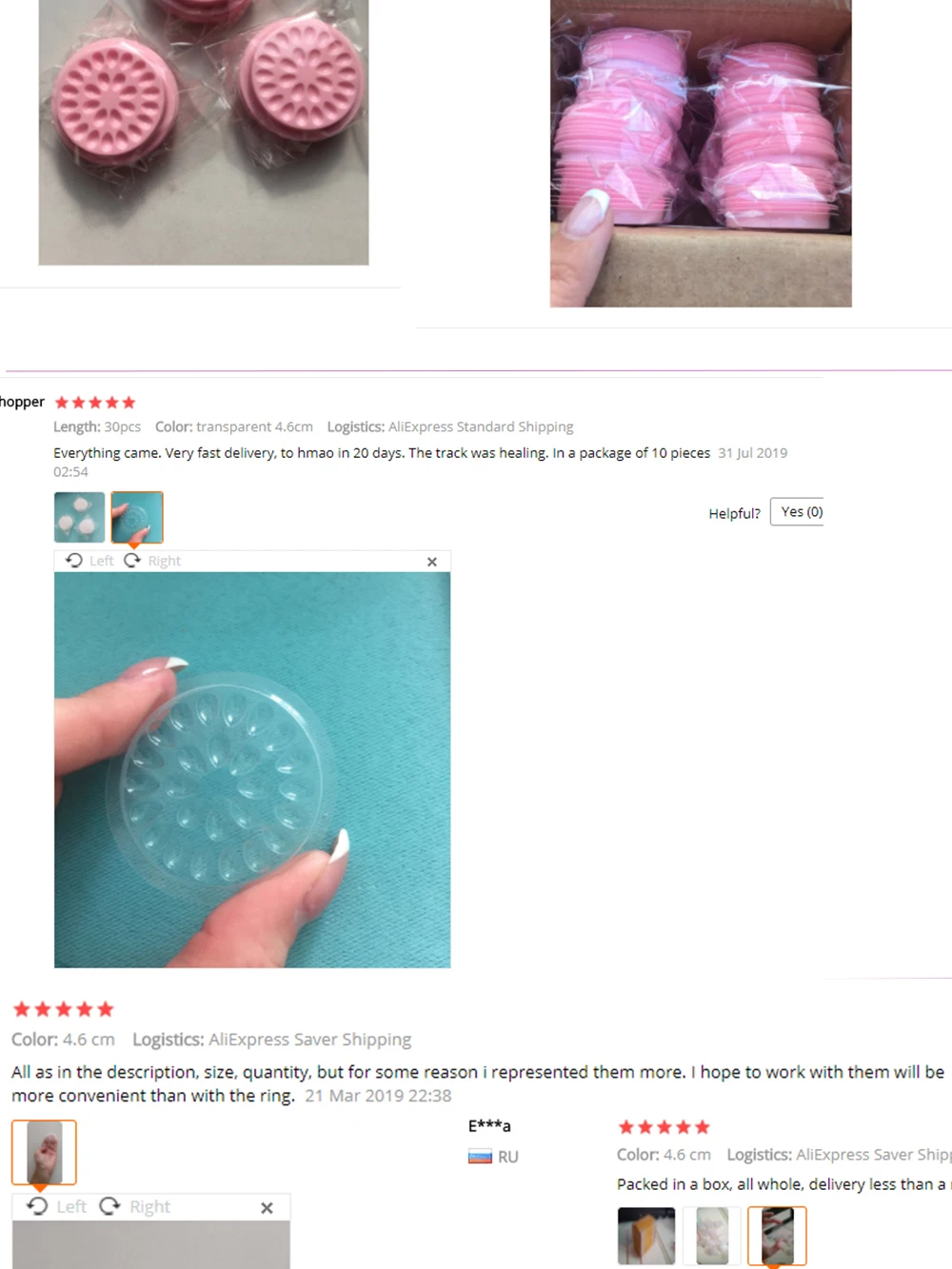Click the boxed pink pads photo at top right
The width and height of the screenshot is (952, 1269).
(701, 153)
